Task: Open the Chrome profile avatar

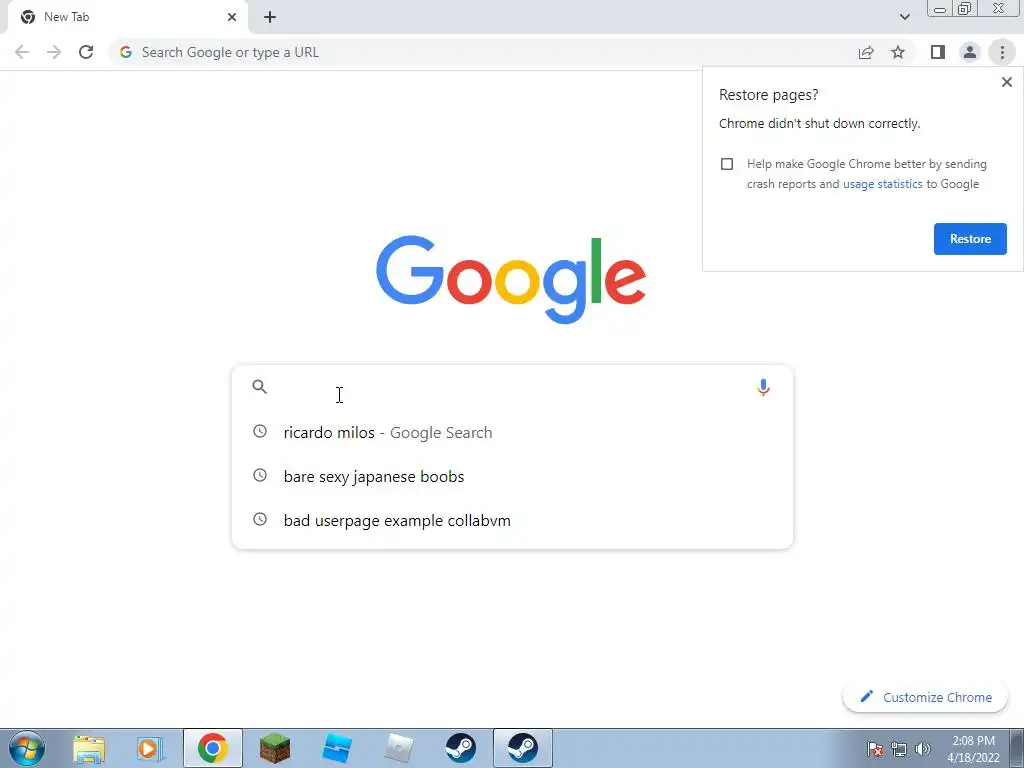Action: (970, 52)
